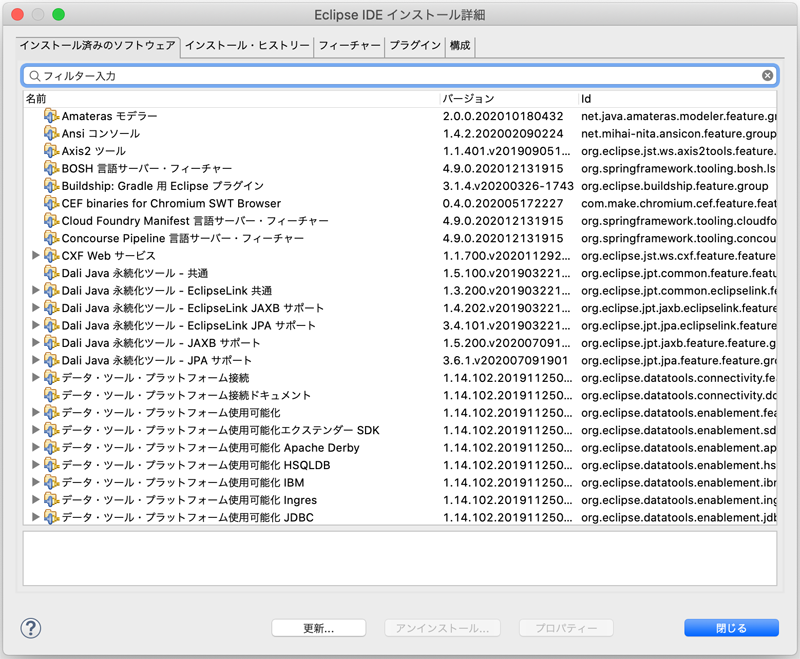Expand Dali EclipseLink 共通 tree node
This screenshot has height=659, width=800.
pyautogui.click(x=36, y=290)
